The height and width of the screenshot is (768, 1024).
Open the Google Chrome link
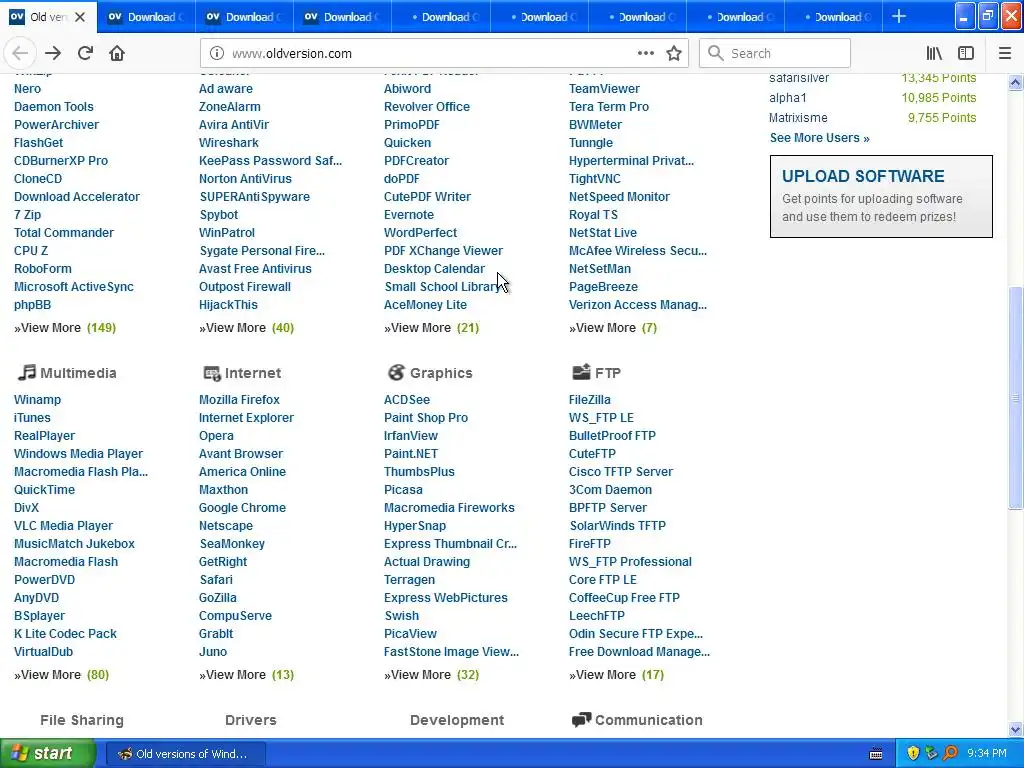coord(242,507)
